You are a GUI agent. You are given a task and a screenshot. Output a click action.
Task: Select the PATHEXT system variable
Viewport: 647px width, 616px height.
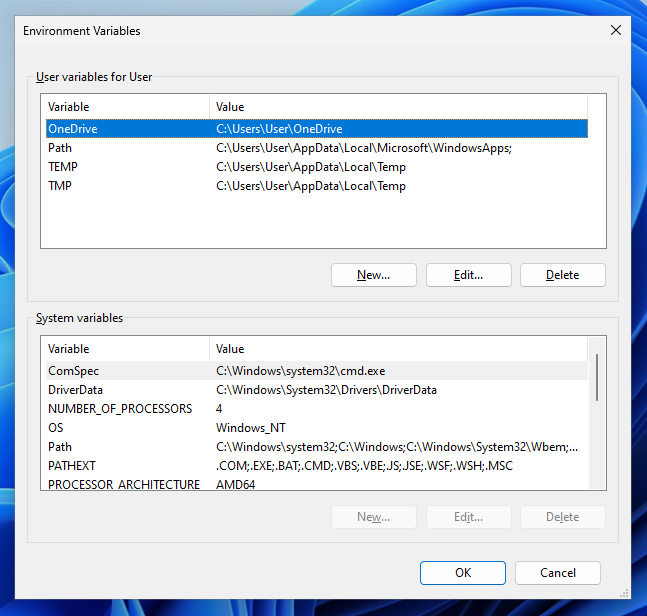pos(317,465)
